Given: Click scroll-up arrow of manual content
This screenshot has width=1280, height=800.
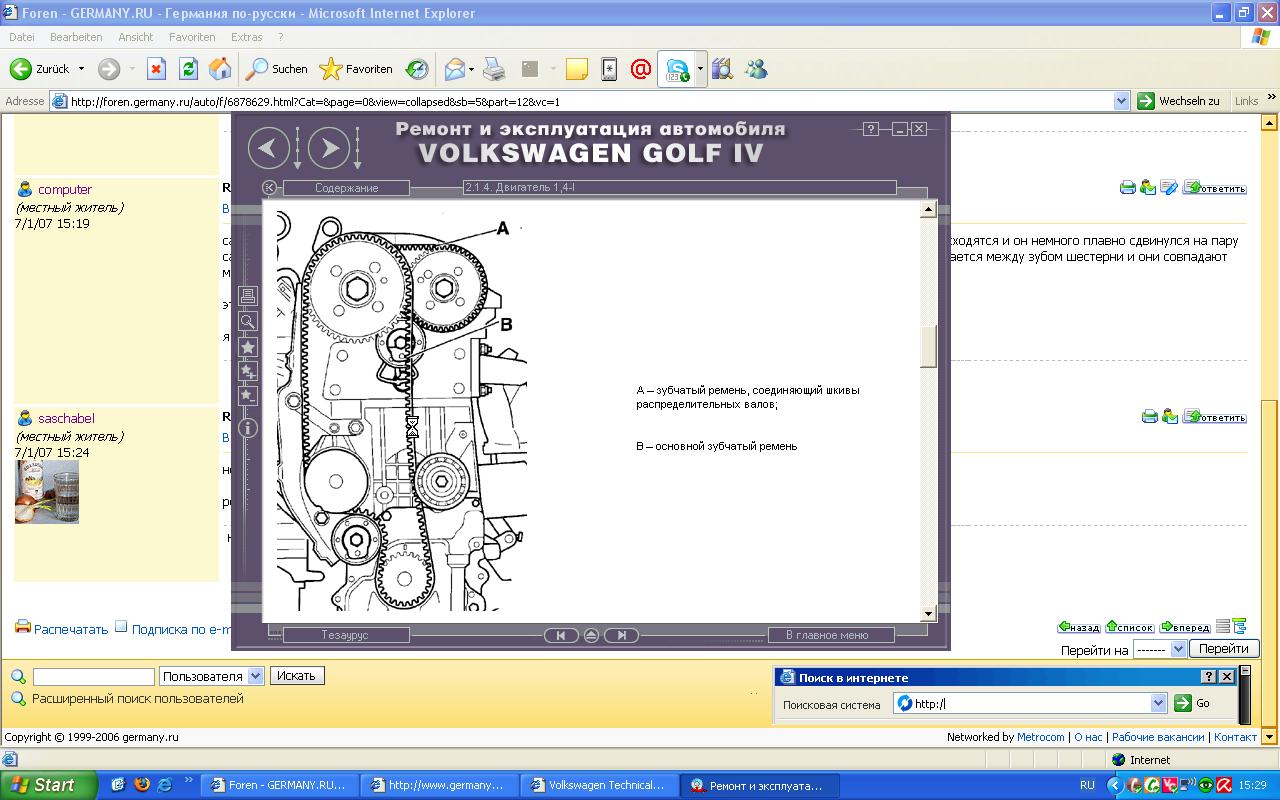Looking at the screenshot, I should (x=928, y=210).
